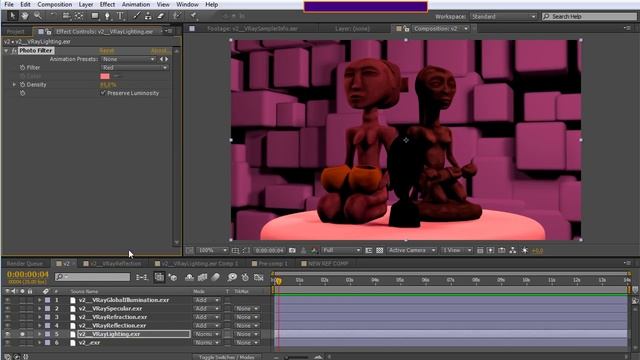
Task: Toggle Photo Filter fx effect switch
Action: tap(14, 51)
